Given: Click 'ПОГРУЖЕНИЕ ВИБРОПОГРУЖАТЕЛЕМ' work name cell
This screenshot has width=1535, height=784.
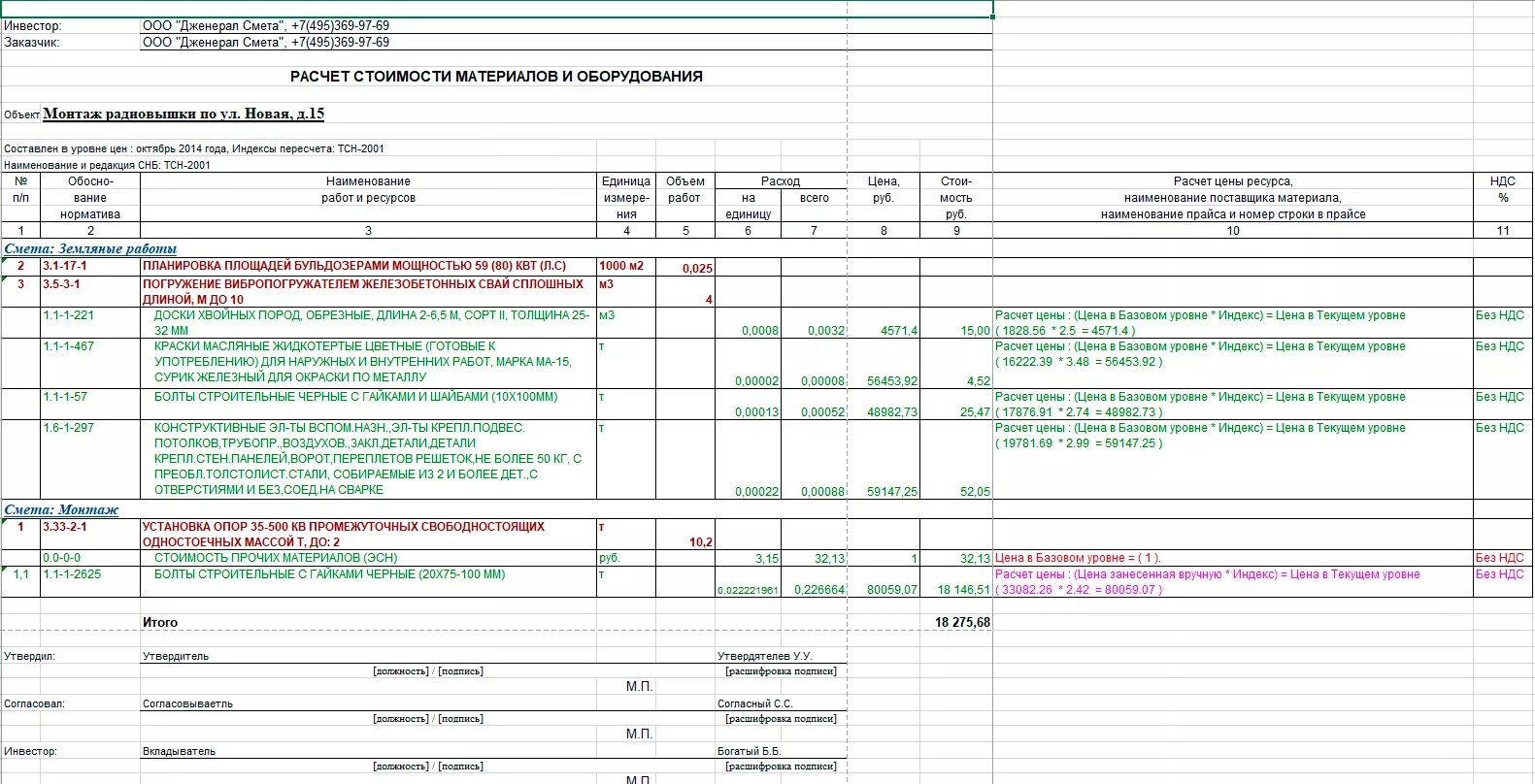Looking at the screenshot, I should (x=368, y=291).
